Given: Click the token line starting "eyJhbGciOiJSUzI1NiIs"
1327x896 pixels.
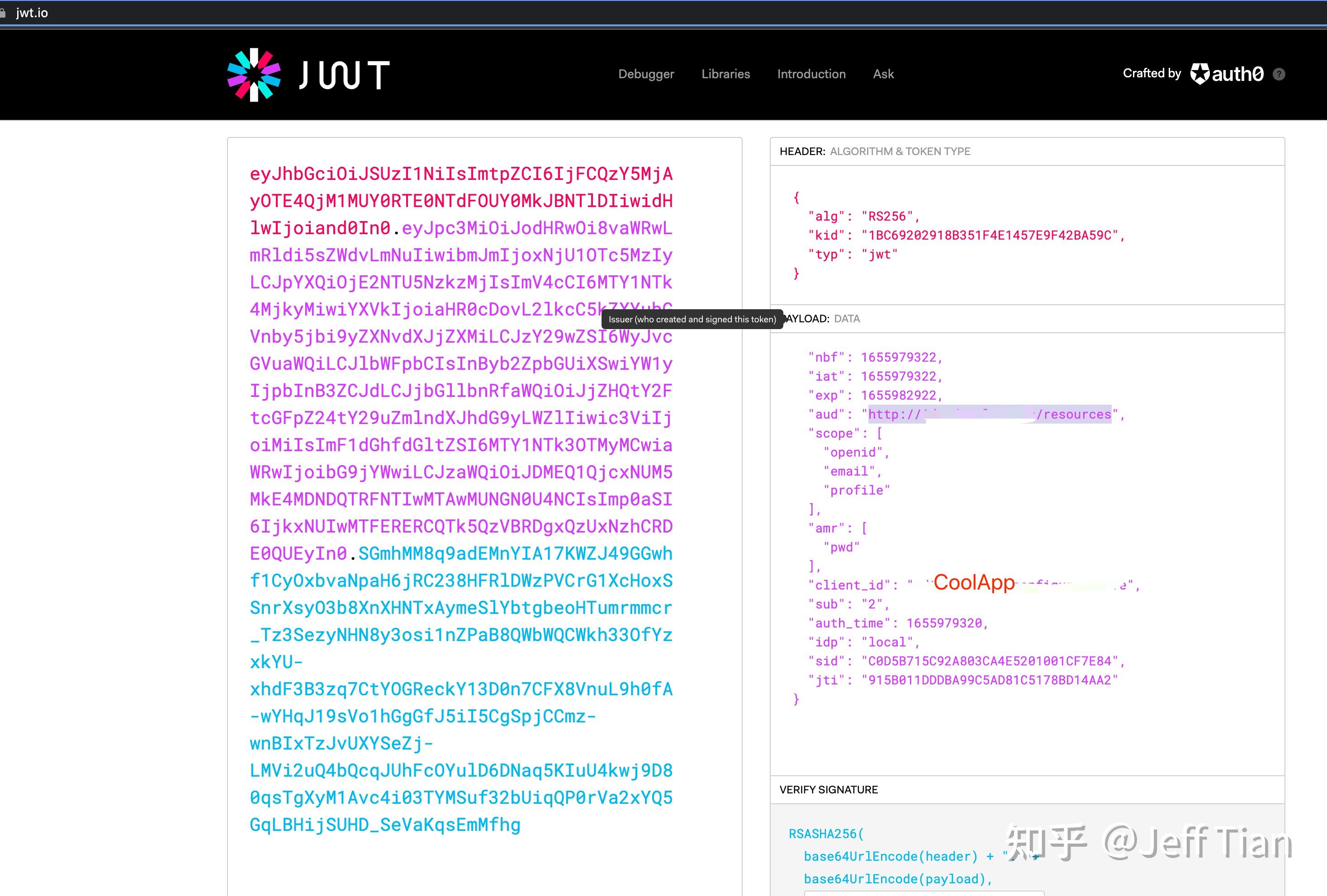Looking at the screenshot, I should 461,174.
